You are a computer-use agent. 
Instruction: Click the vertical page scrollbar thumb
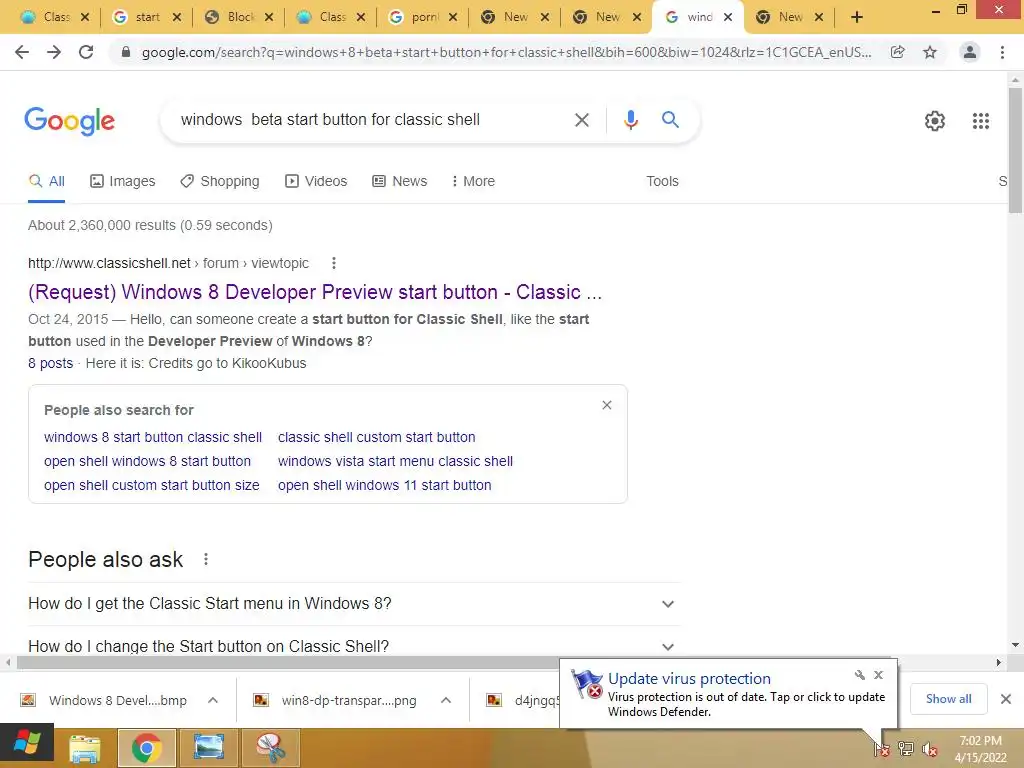click(1015, 150)
